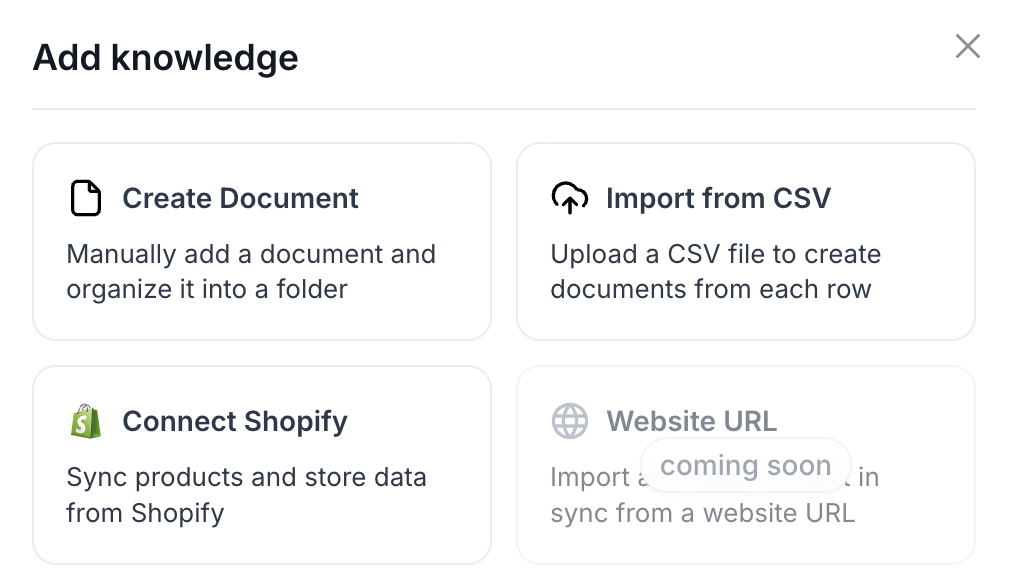Click 'sync from a website URL' text

(702, 513)
